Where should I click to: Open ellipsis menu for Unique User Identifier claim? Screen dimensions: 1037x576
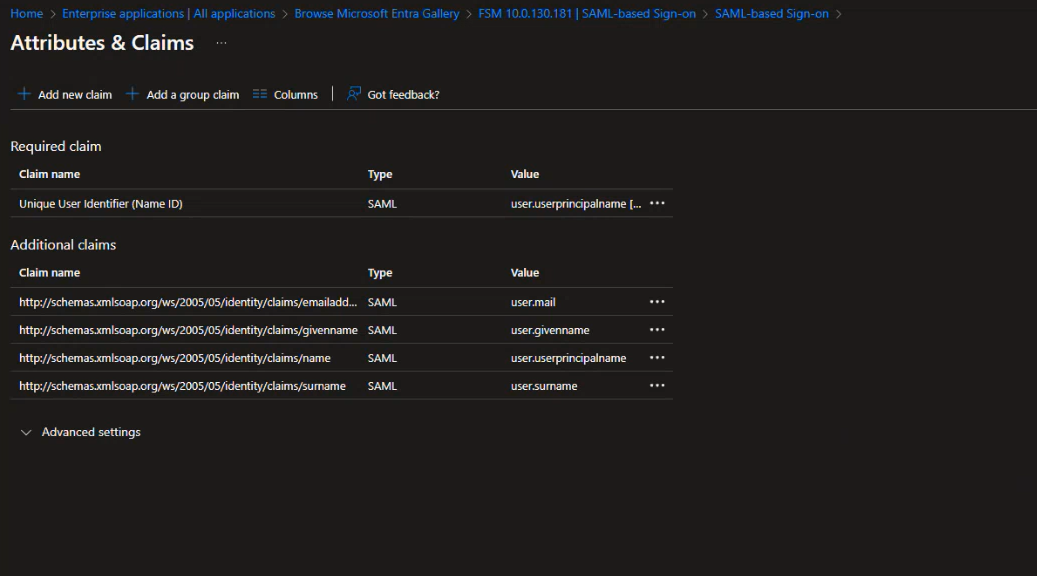pyautogui.click(x=657, y=203)
